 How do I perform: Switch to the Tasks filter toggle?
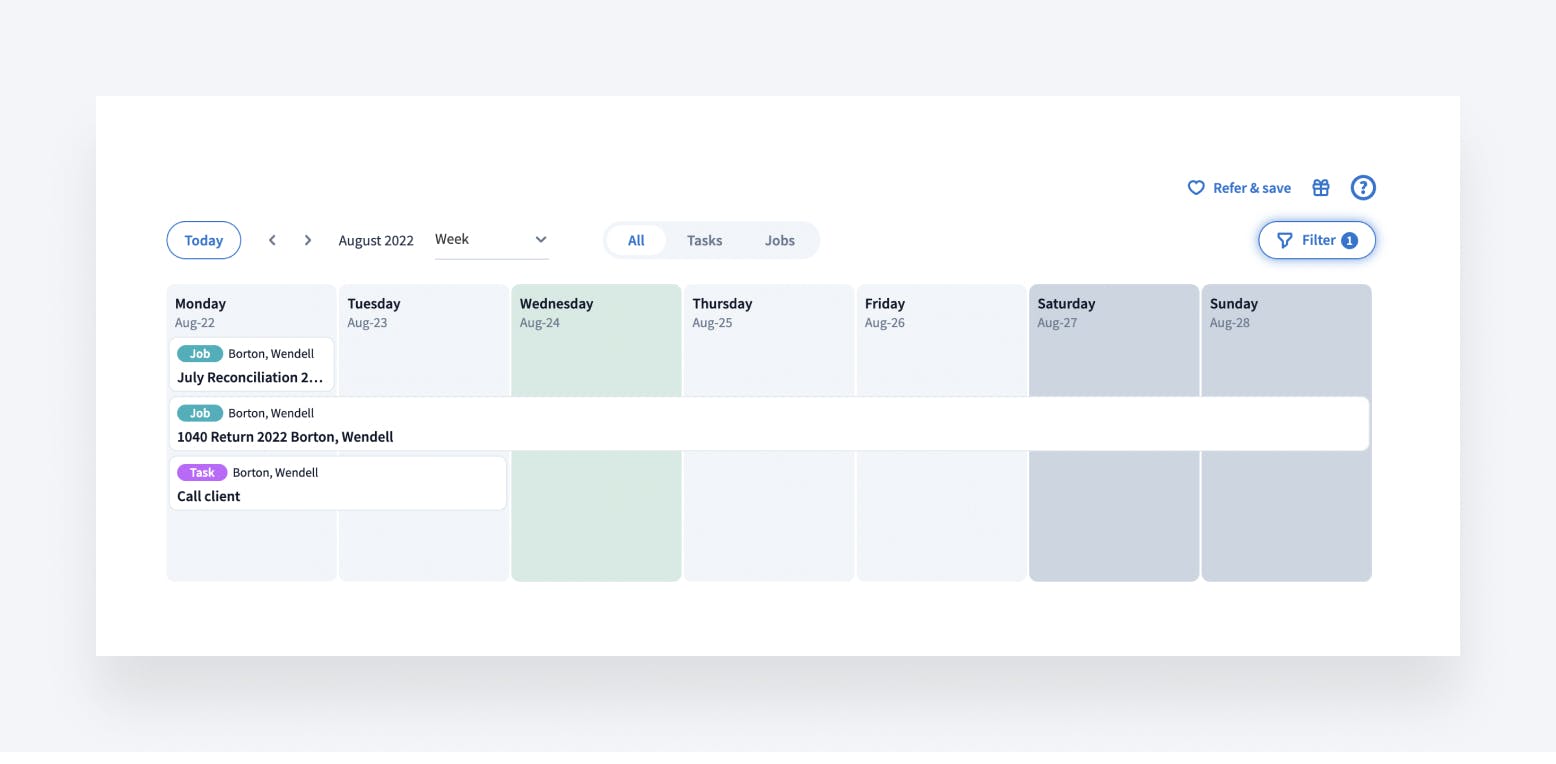click(x=704, y=240)
